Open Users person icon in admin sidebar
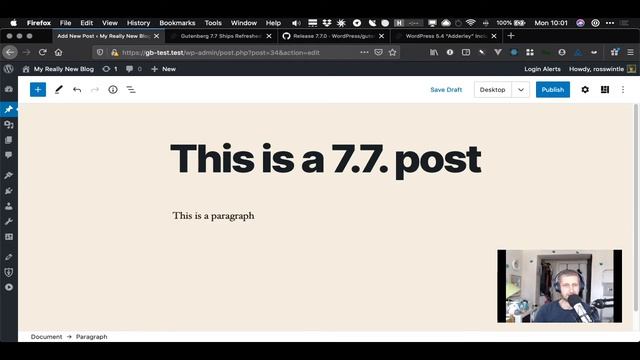This screenshot has width=640, height=360. 9,206
